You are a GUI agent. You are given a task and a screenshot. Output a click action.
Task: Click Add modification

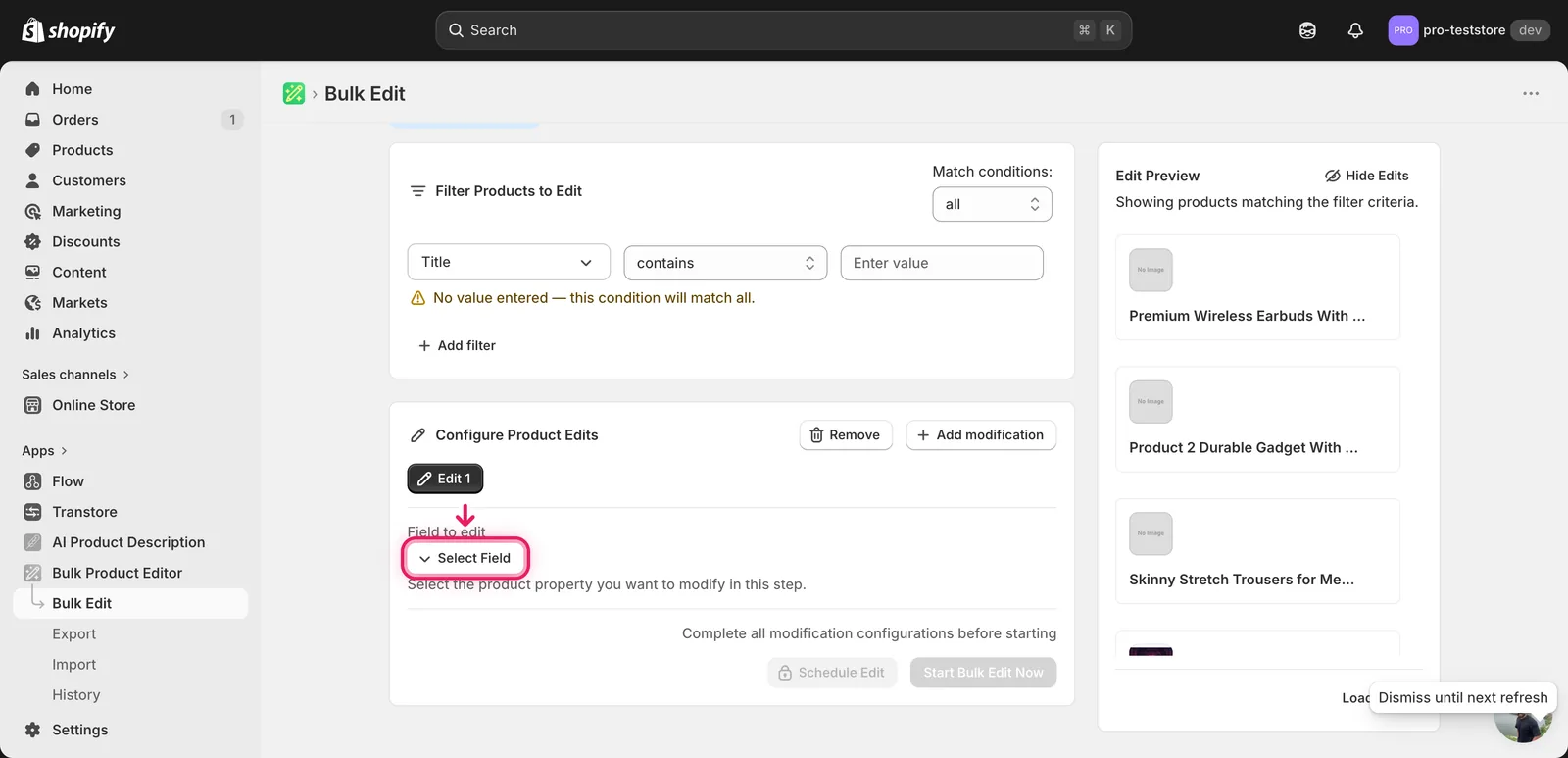click(981, 435)
